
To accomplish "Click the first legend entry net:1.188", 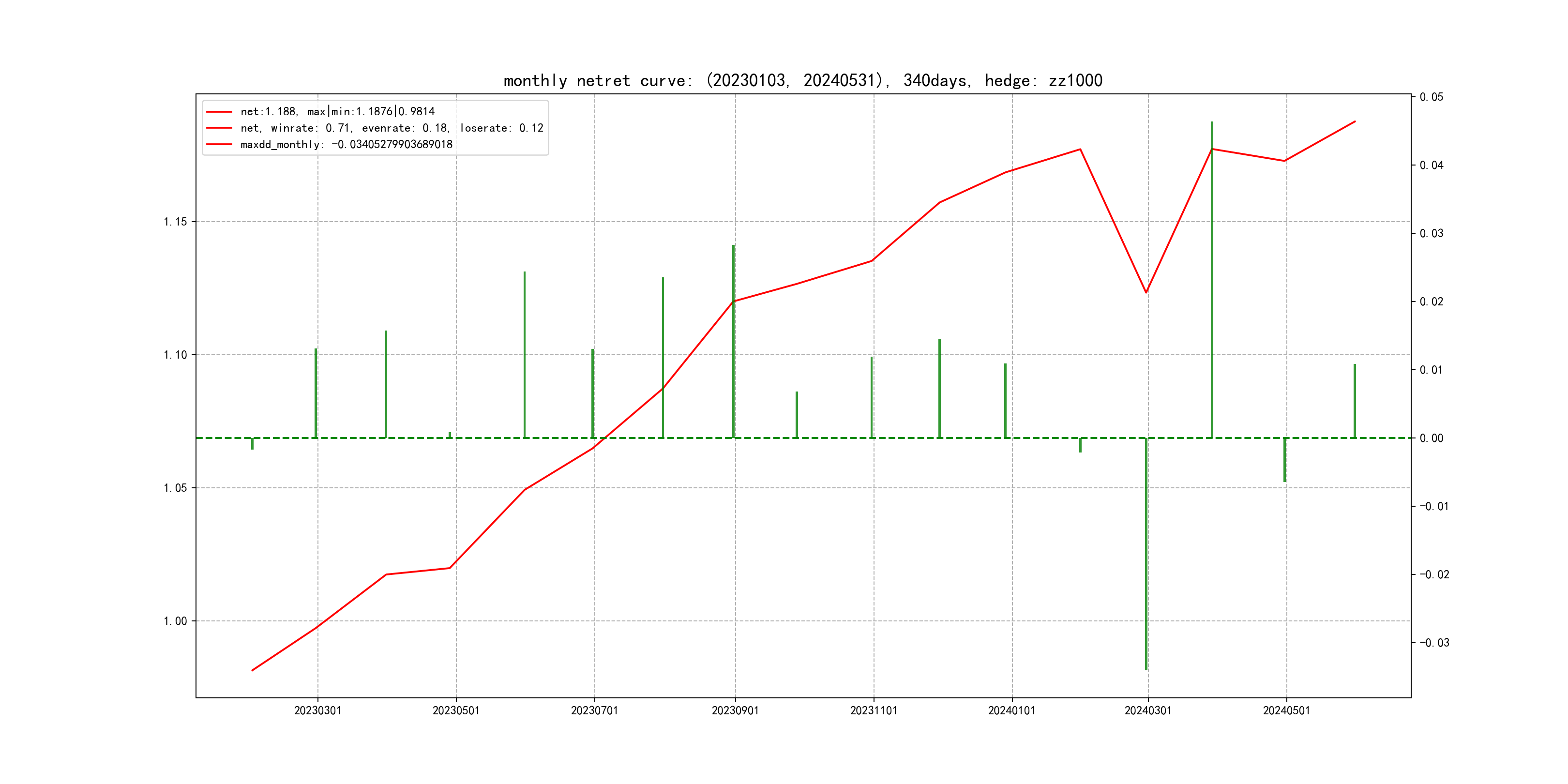I will (x=337, y=111).
